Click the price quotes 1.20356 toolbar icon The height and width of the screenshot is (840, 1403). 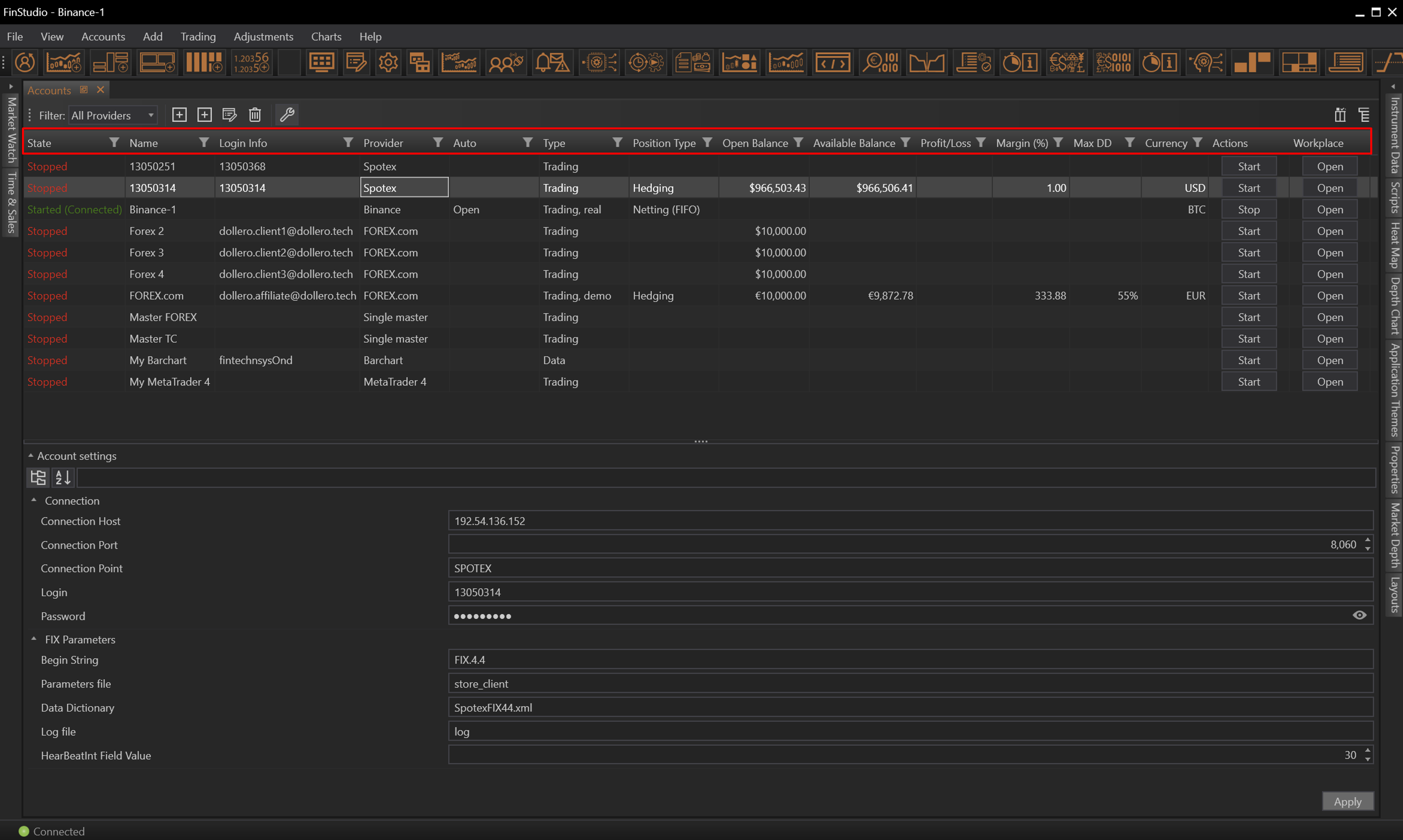tap(251, 62)
